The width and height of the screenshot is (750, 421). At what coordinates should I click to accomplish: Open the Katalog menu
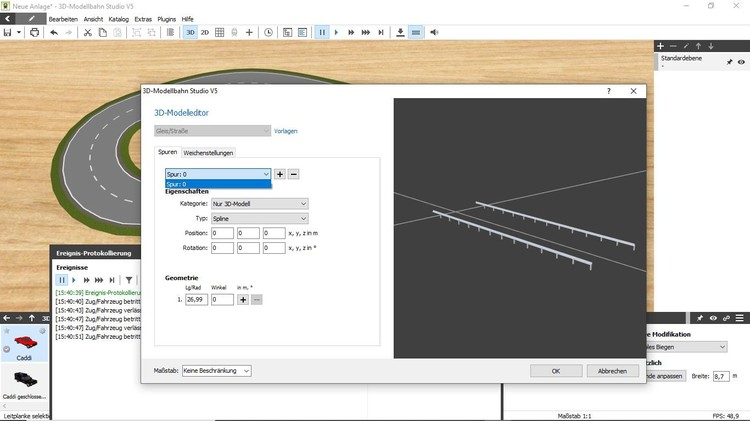(x=119, y=19)
